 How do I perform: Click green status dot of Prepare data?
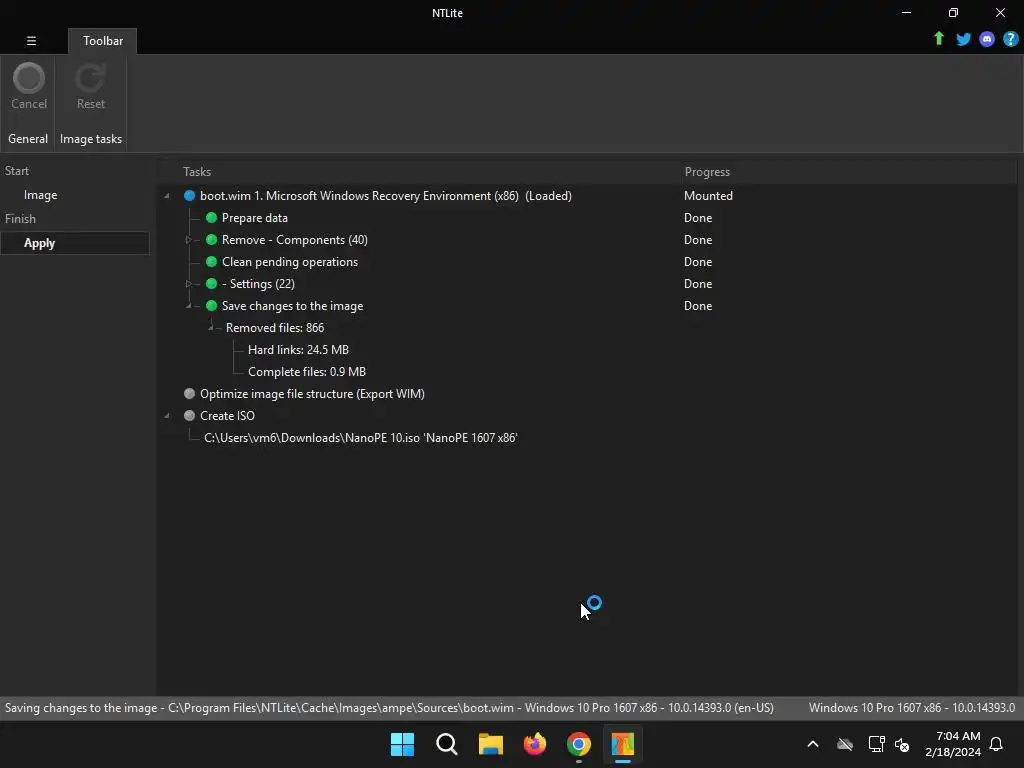211,218
